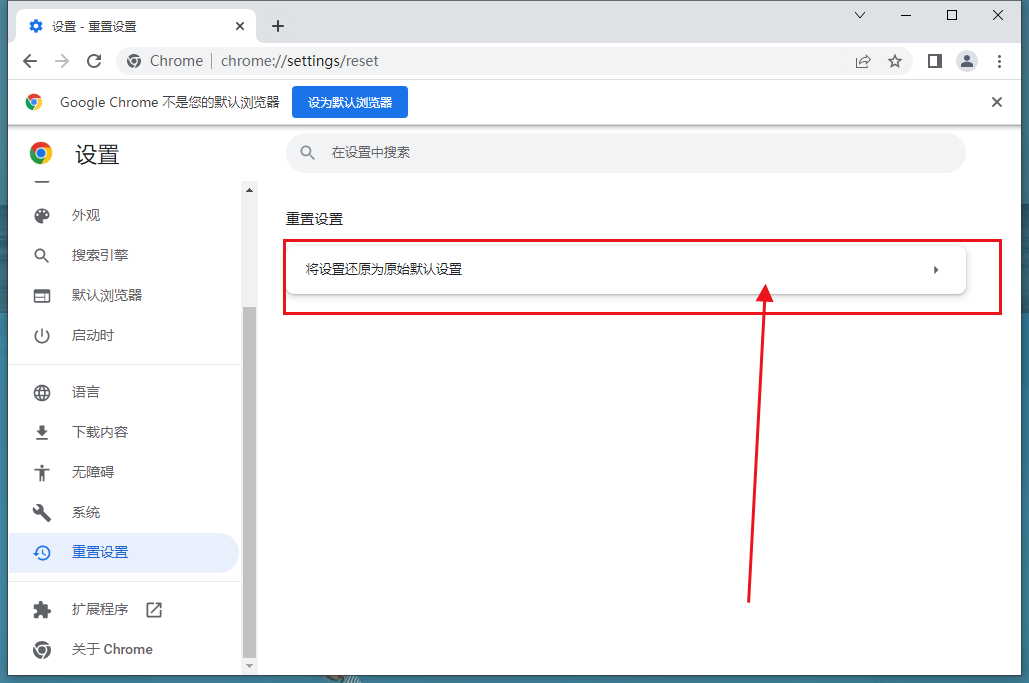Open 启动时 settings section
Viewport: 1029px width, 683px height.
point(123,335)
